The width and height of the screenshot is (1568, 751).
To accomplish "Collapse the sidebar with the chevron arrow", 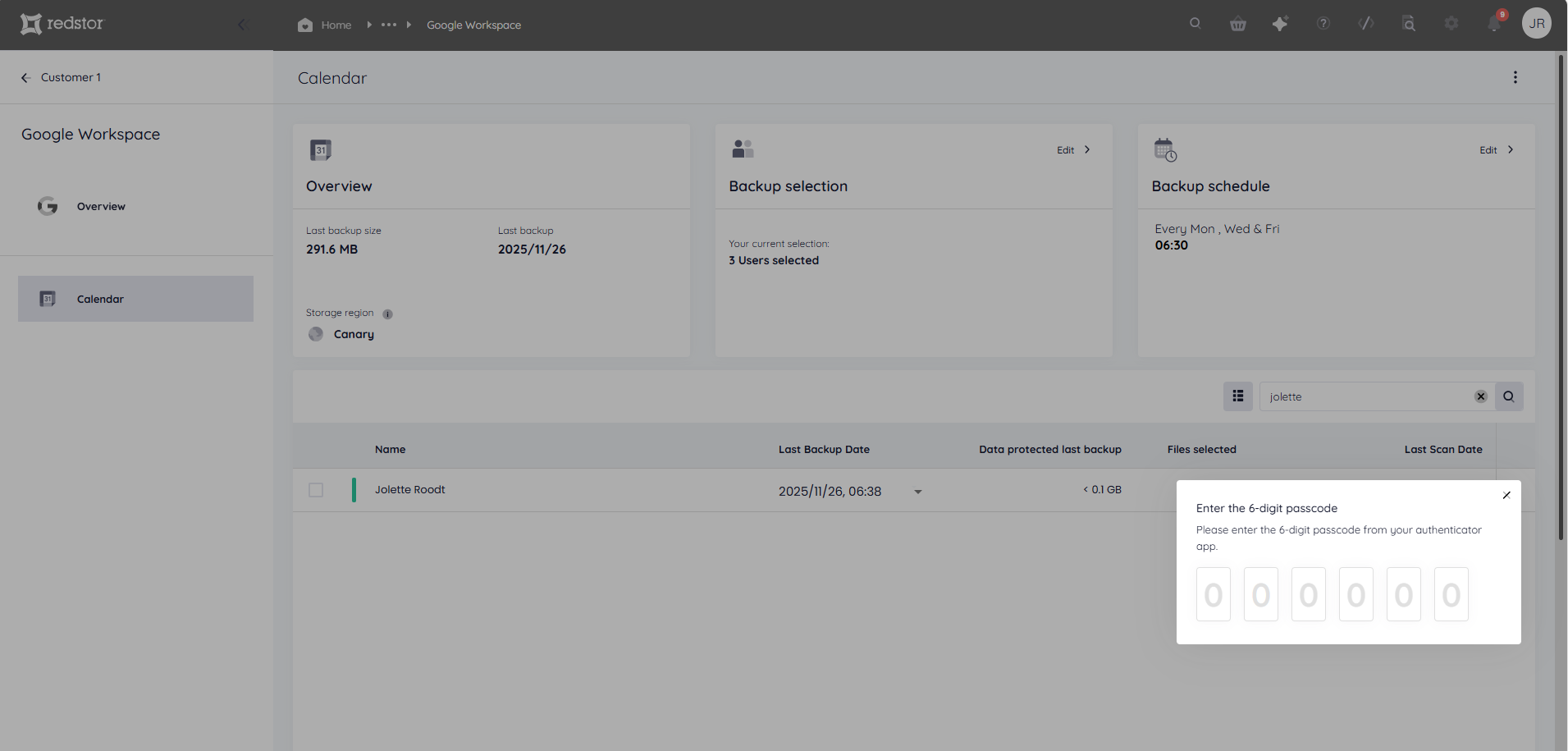I will pos(242,25).
